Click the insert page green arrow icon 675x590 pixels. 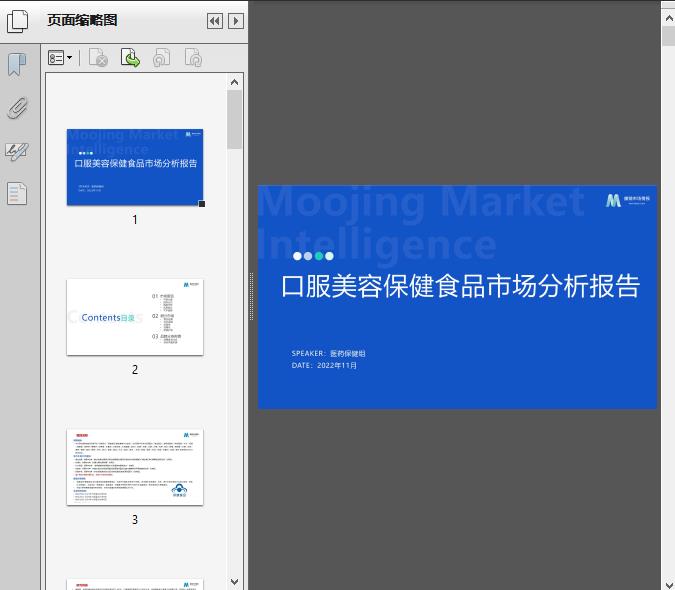(x=130, y=58)
